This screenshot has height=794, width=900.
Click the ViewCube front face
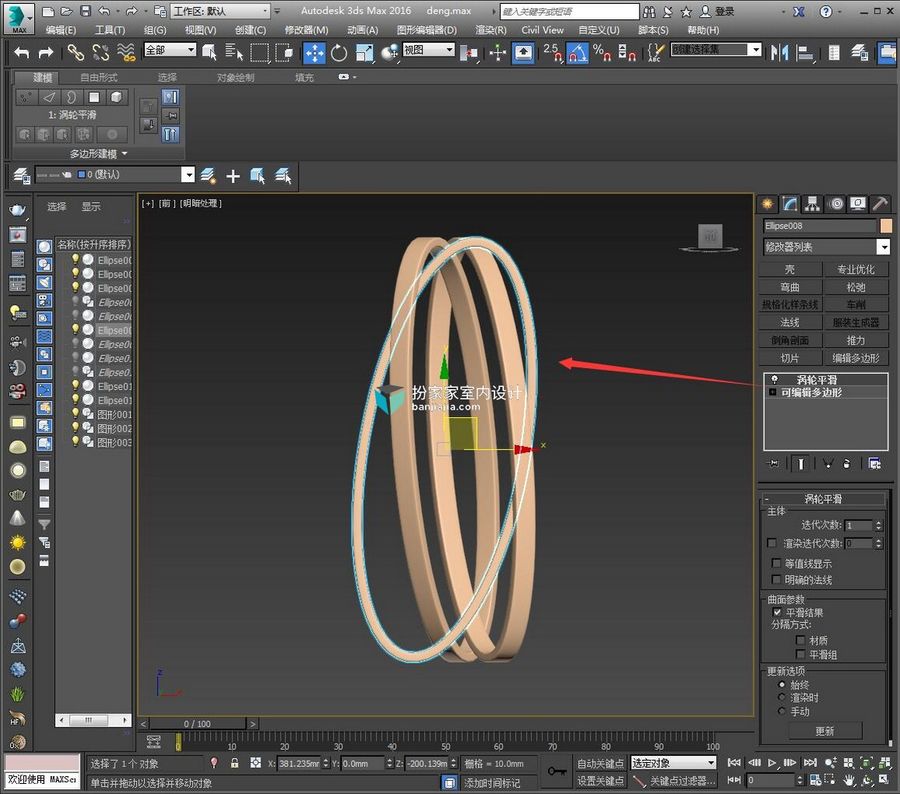pos(710,235)
